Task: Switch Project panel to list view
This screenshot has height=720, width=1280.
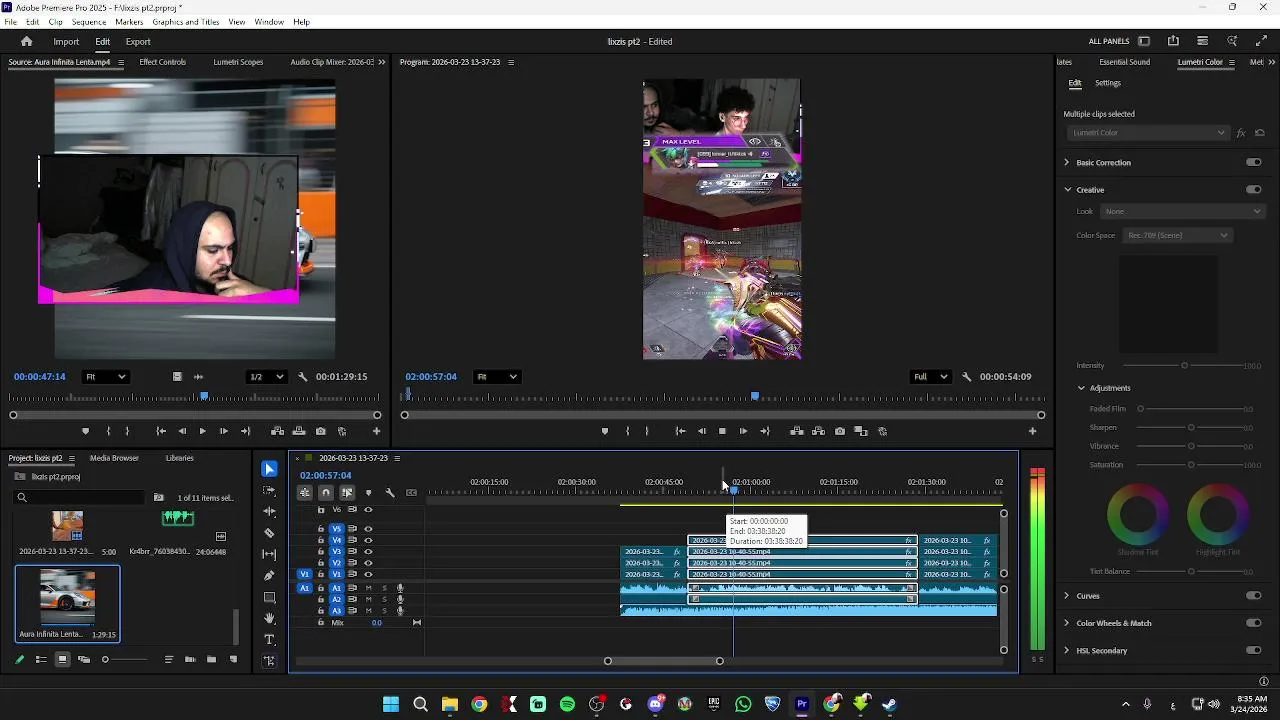Action: pos(41,659)
